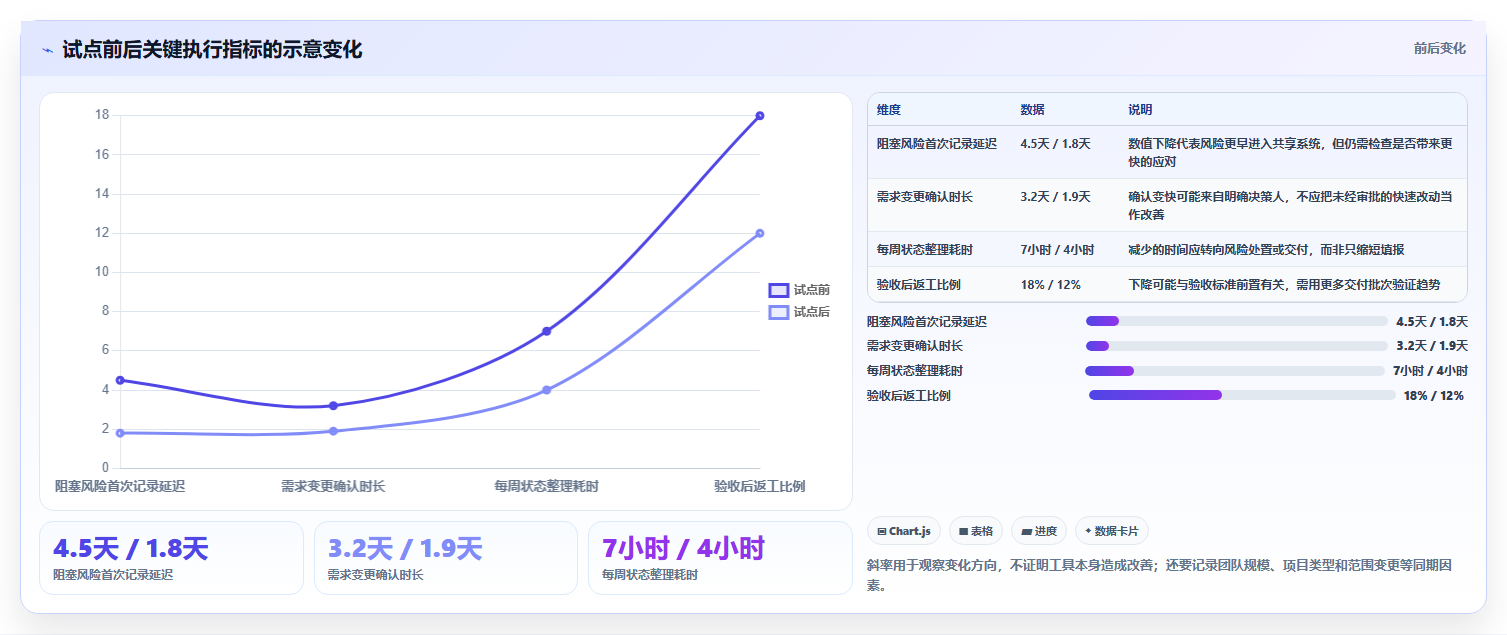The width and height of the screenshot is (1507, 635).
Task: Click the 数据 column header
Action: click(x=1033, y=110)
